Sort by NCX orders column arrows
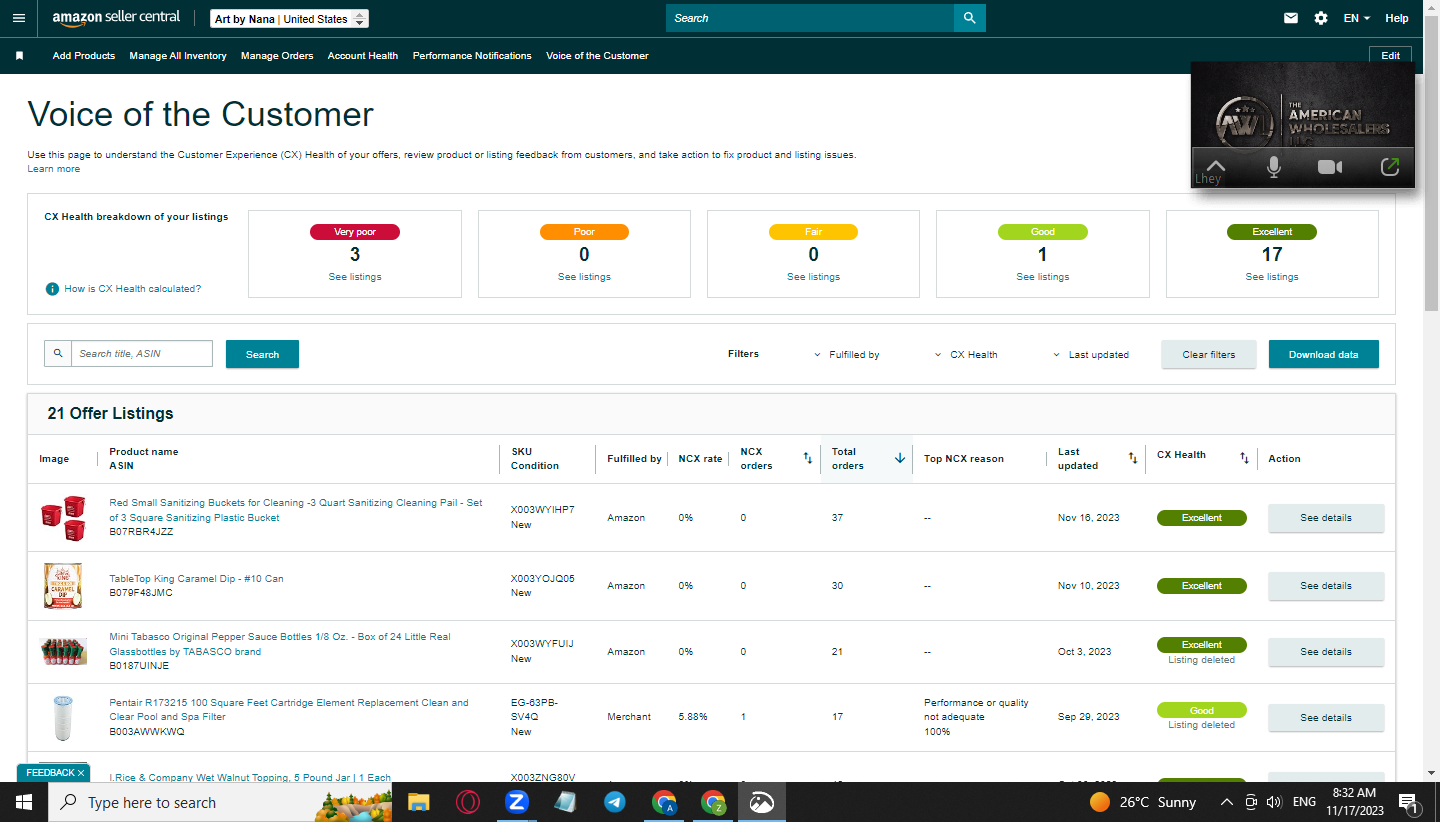1440x822 pixels. 808,458
